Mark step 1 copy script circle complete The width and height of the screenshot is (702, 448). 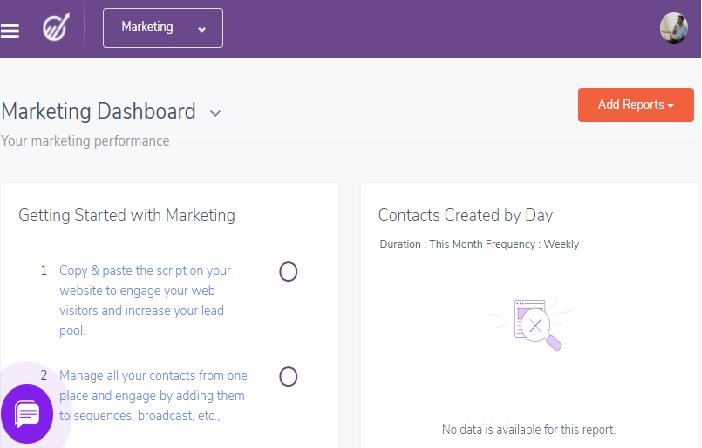click(288, 271)
